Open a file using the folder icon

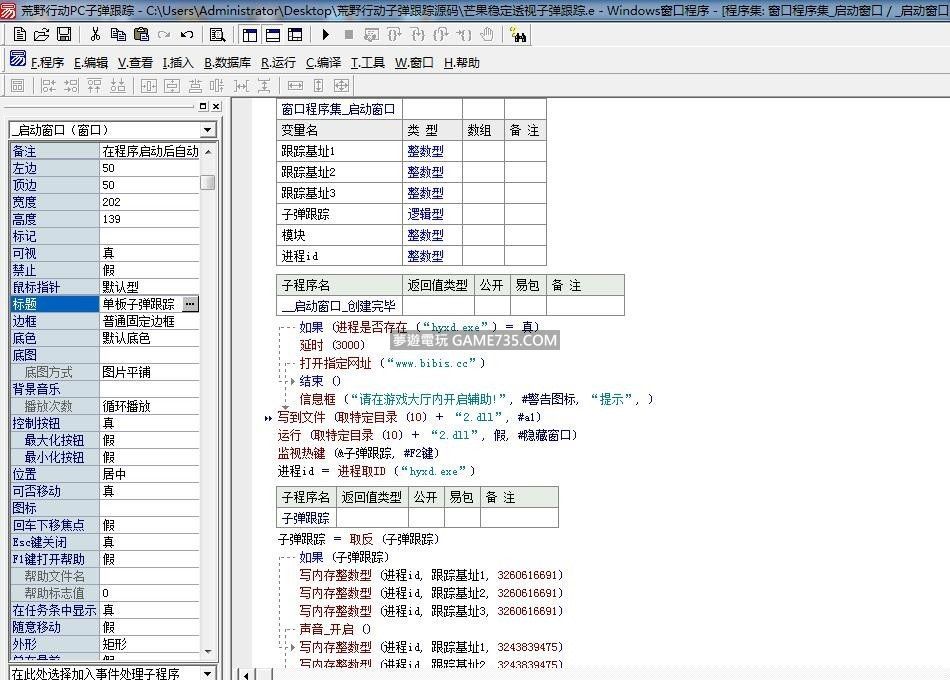tap(42, 35)
